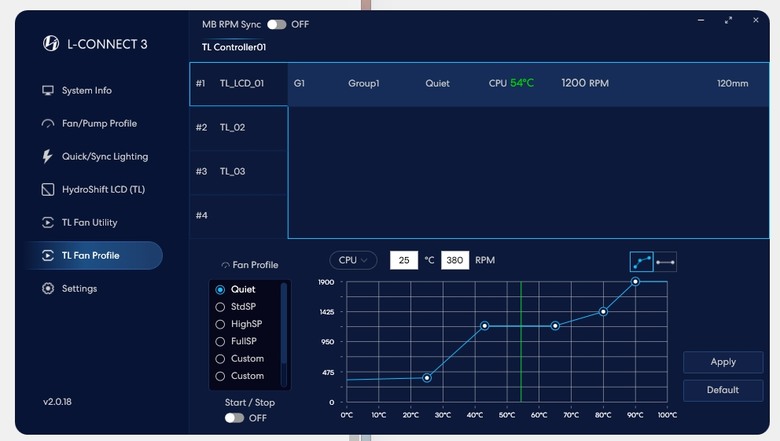Reset fan curve with Default button
The height and width of the screenshot is (441, 780).
click(723, 390)
